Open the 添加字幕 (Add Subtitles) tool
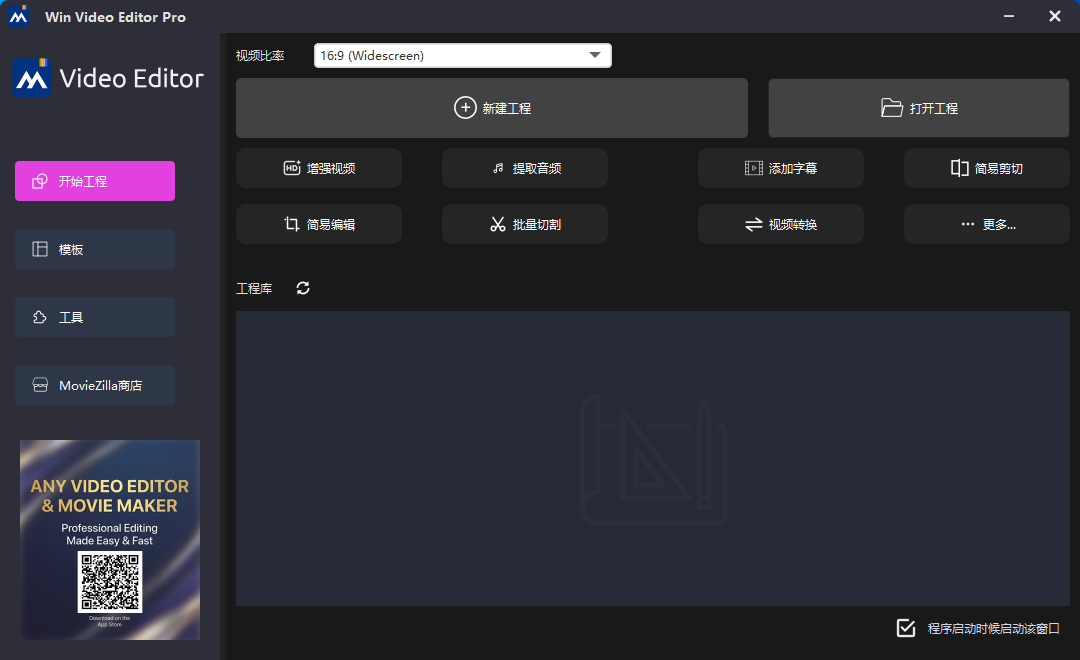Screen dimensions: 1080x660 [x=780, y=168]
